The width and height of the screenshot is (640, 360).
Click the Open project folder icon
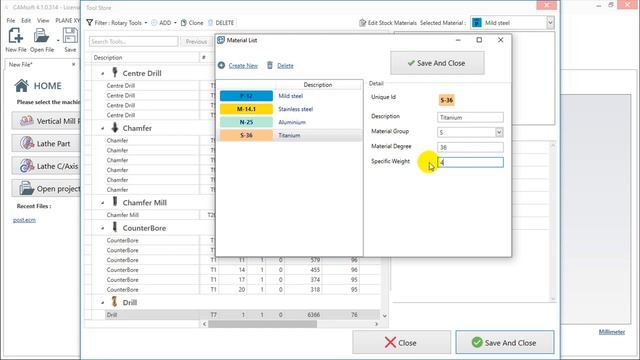(27, 189)
